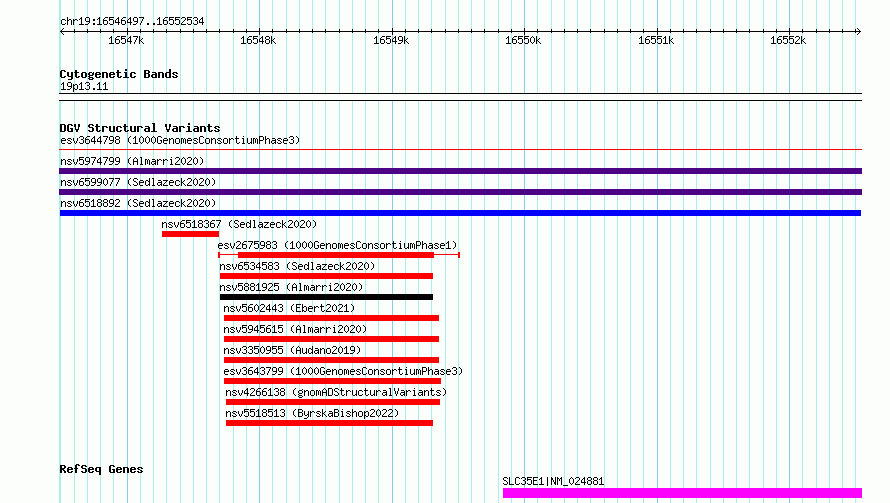
Task: Click the purple nsv6599077 variant bar
Action: (460, 192)
